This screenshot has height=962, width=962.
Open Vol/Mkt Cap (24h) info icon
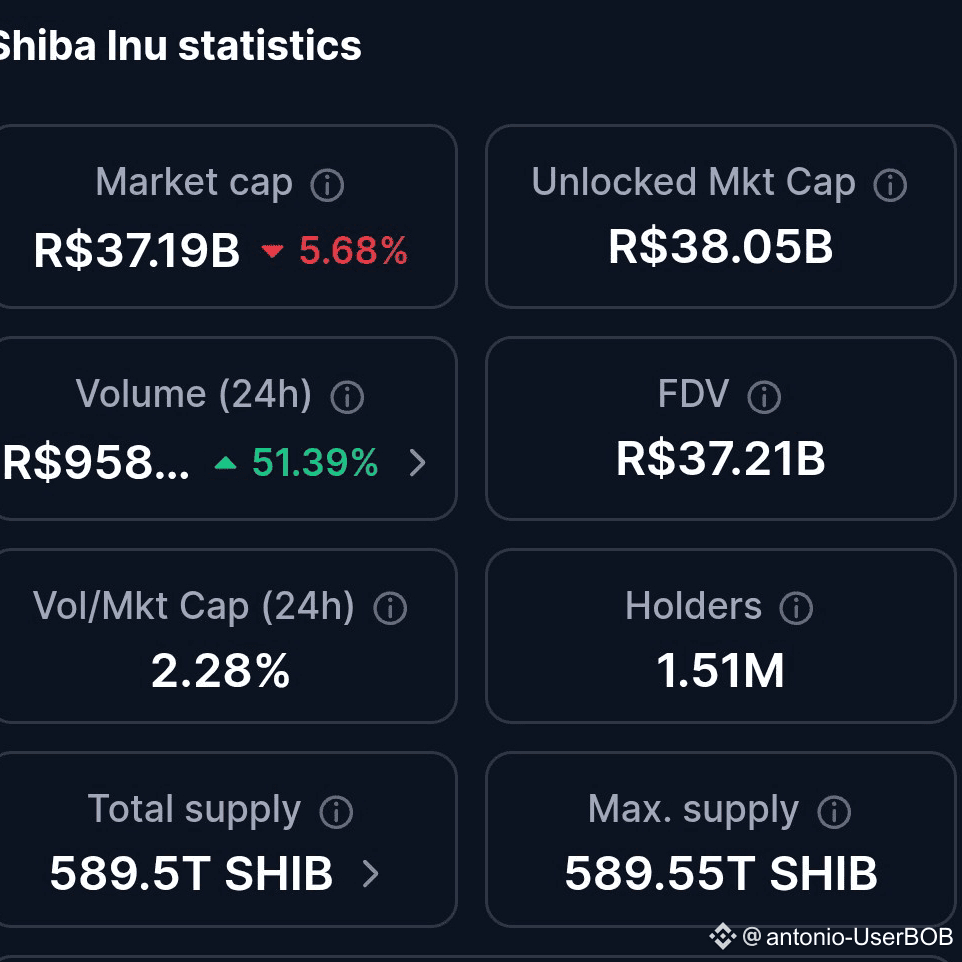(x=390, y=609)
